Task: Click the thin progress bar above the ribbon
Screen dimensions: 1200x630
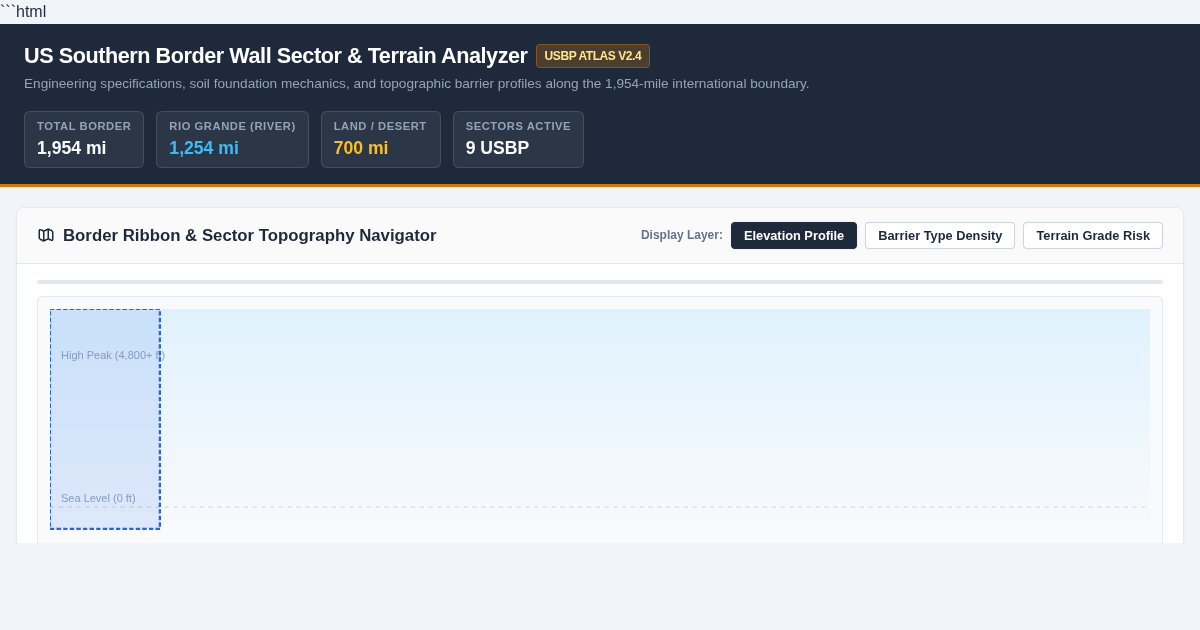Action: click(x=600, y=282)
